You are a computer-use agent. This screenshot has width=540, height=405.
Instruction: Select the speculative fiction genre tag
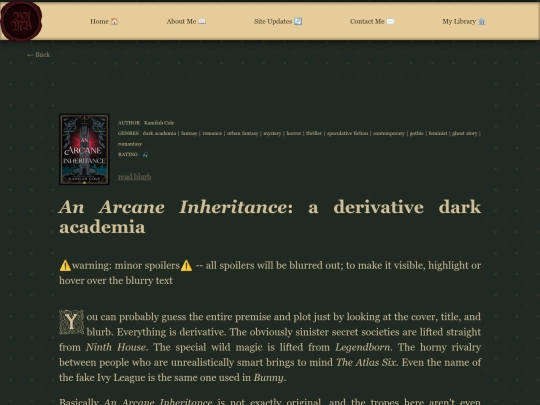click(x=347, y=133)
